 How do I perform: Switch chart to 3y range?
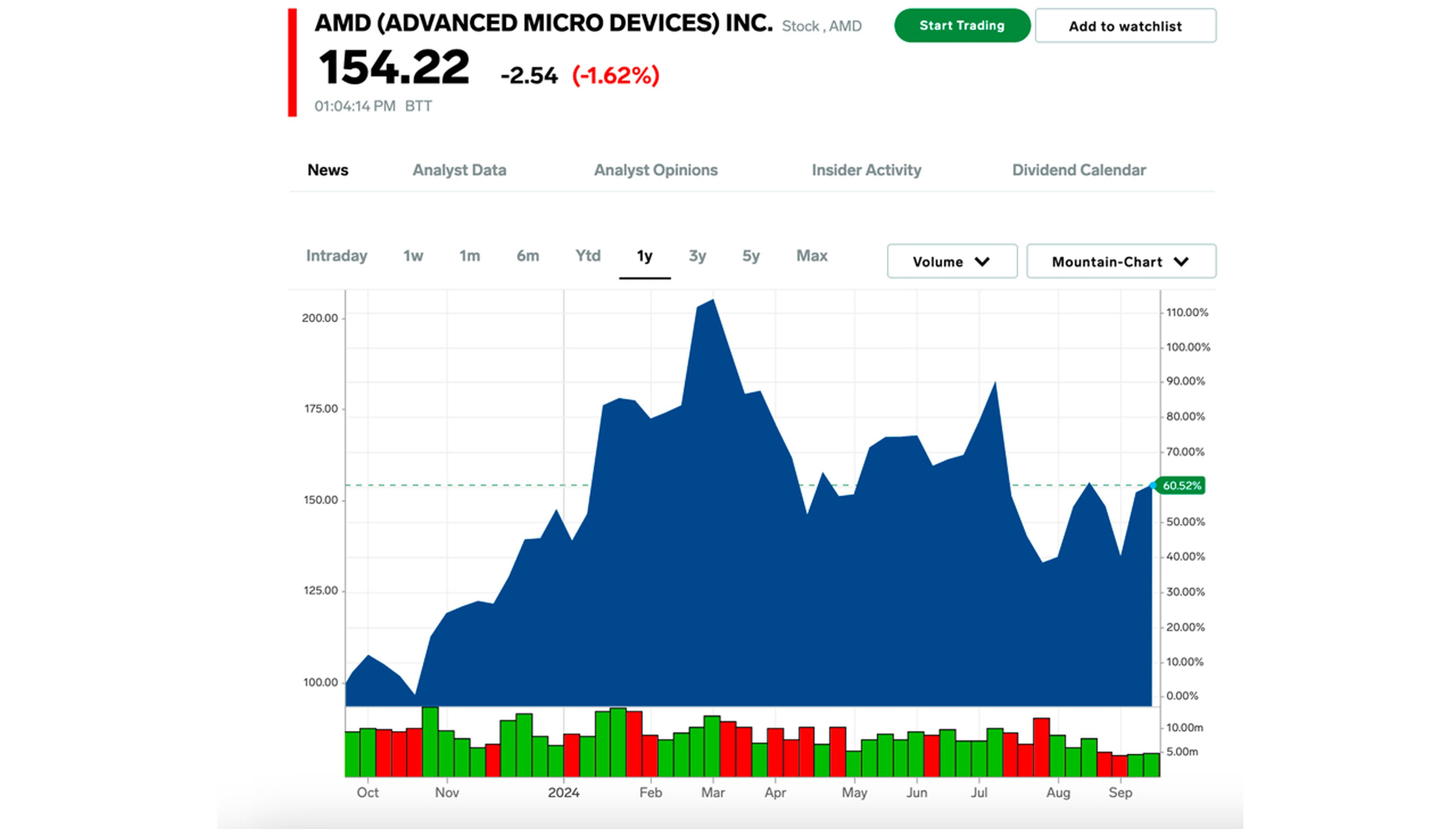click(x=698, y=256)
